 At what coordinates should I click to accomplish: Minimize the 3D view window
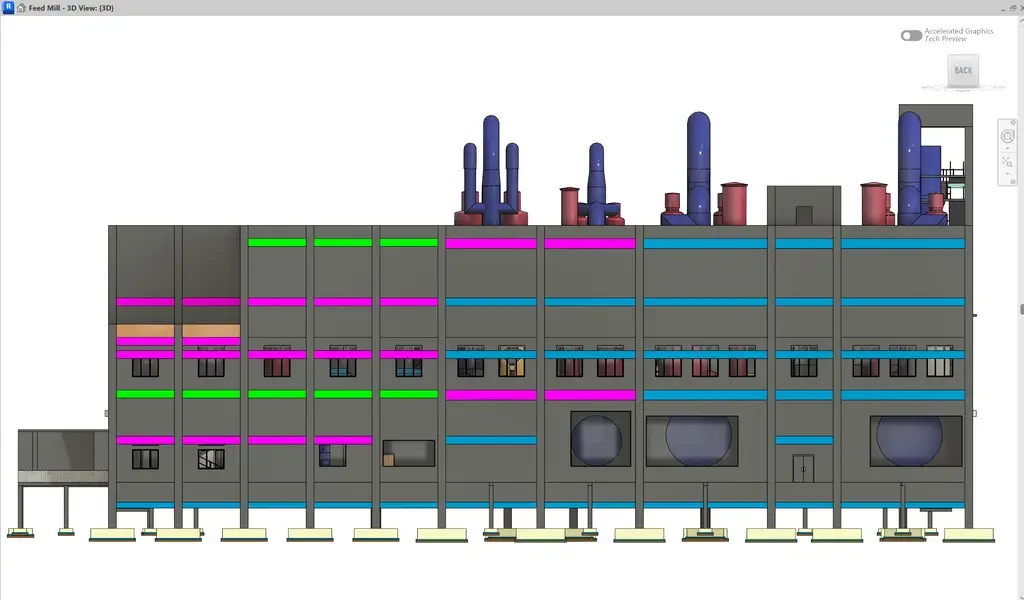point(1003,9)
